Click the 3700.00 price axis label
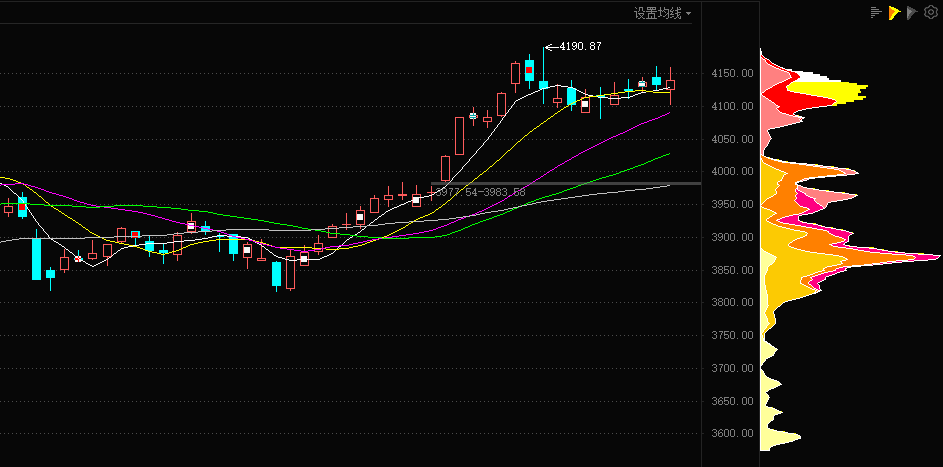943x467 pixels. click(x=732, y=368)
